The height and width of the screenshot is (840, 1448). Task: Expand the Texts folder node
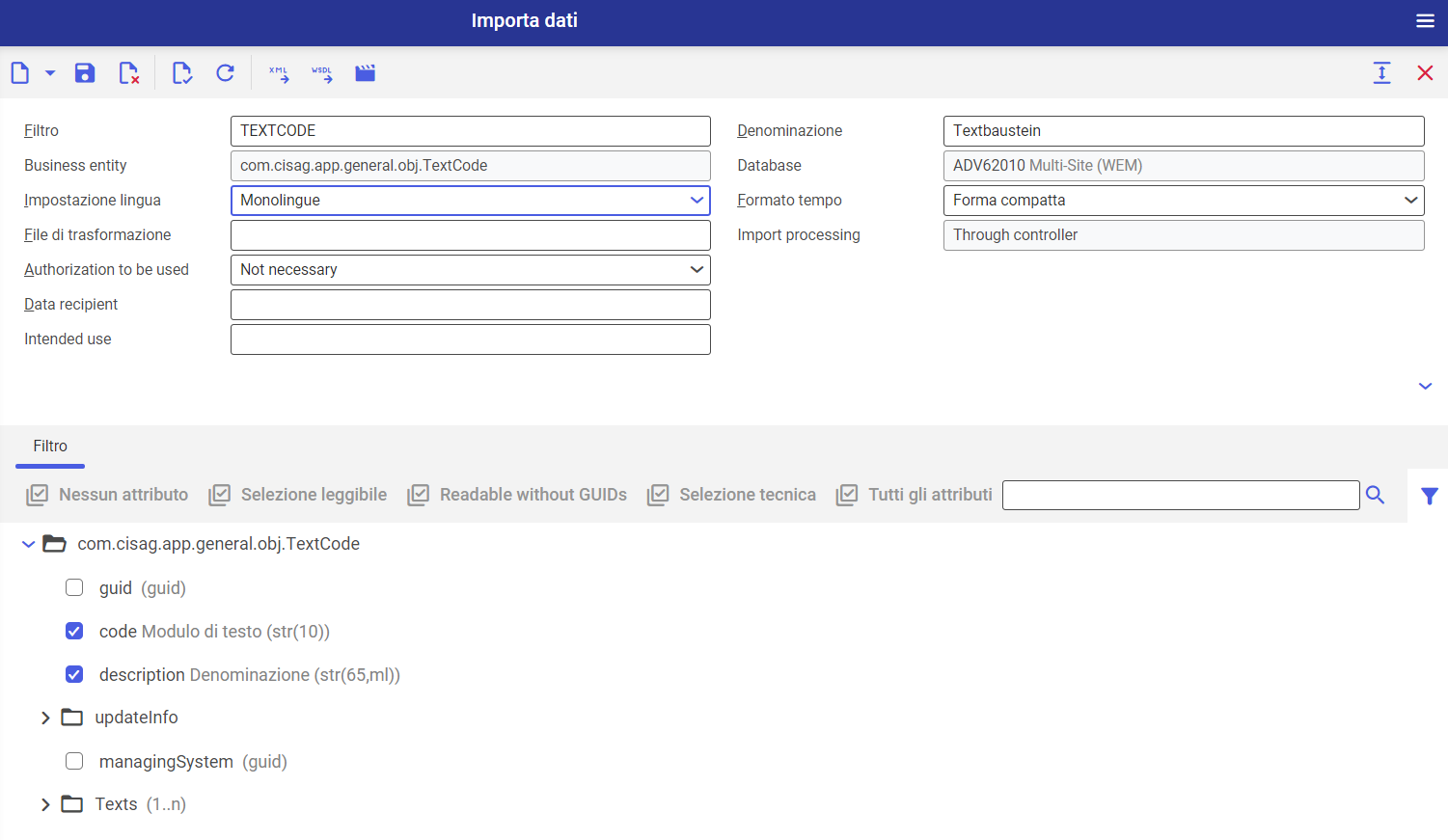click(45, 805)
